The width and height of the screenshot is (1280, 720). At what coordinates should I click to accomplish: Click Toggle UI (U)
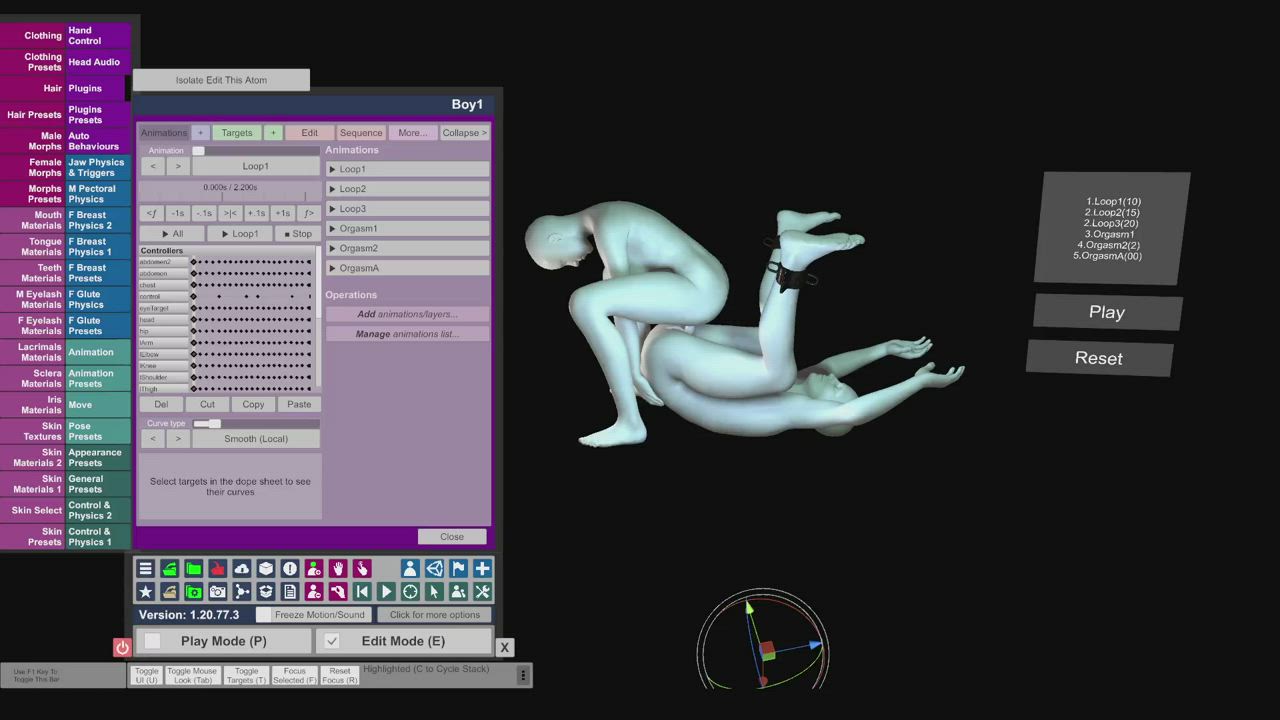coord(146,676)
